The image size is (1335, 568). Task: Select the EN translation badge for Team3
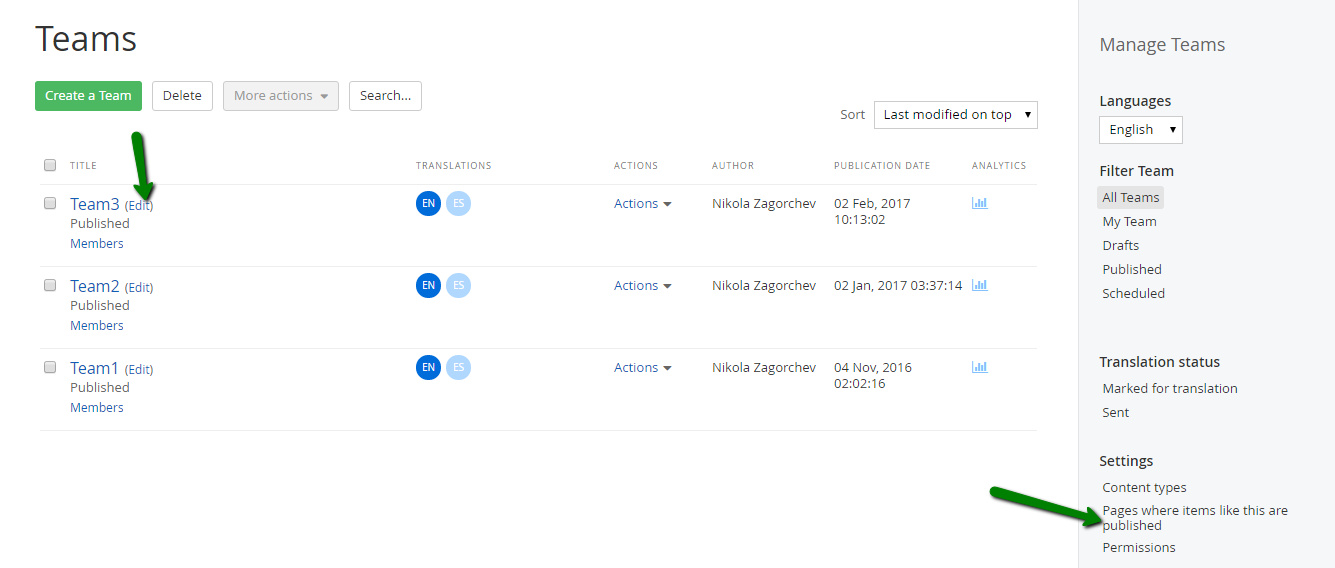pos(428,203)
